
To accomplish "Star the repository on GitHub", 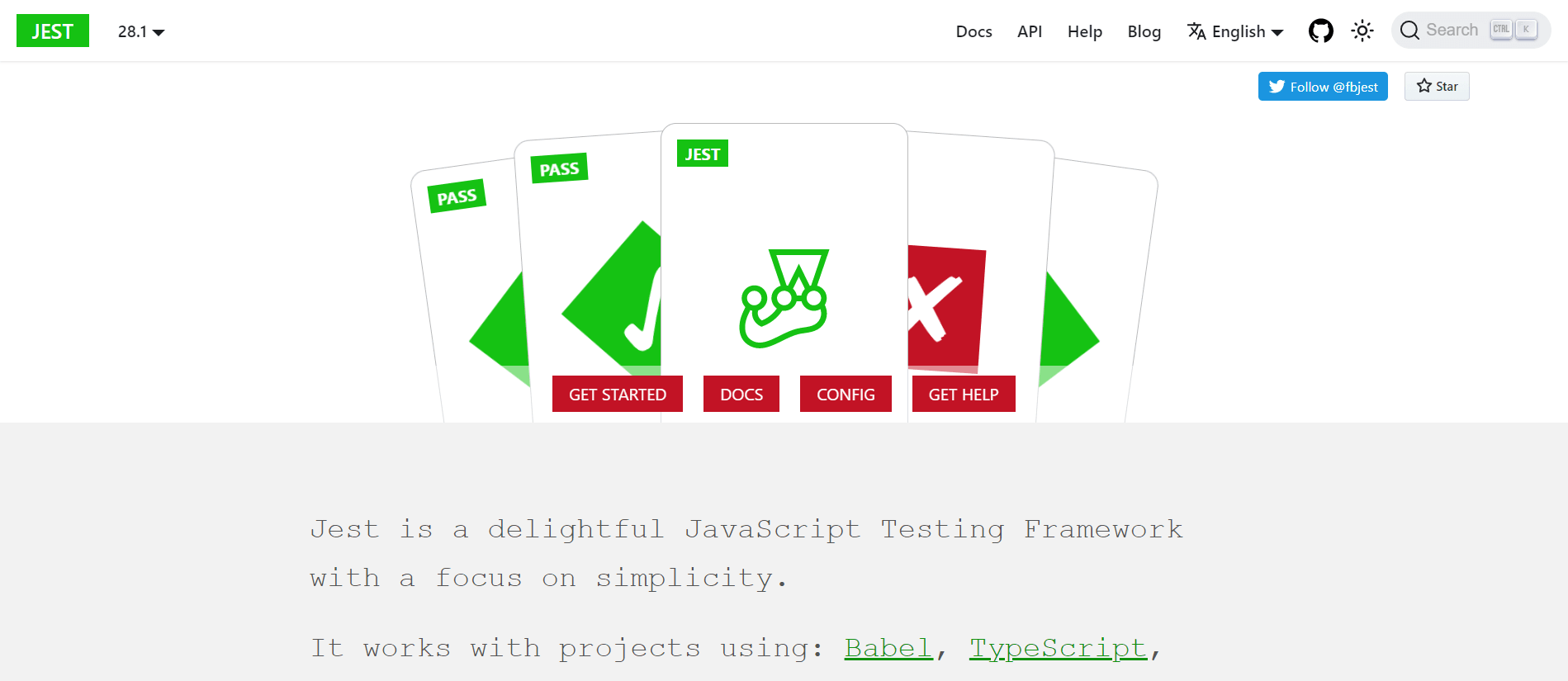I will coord(1437,87).
